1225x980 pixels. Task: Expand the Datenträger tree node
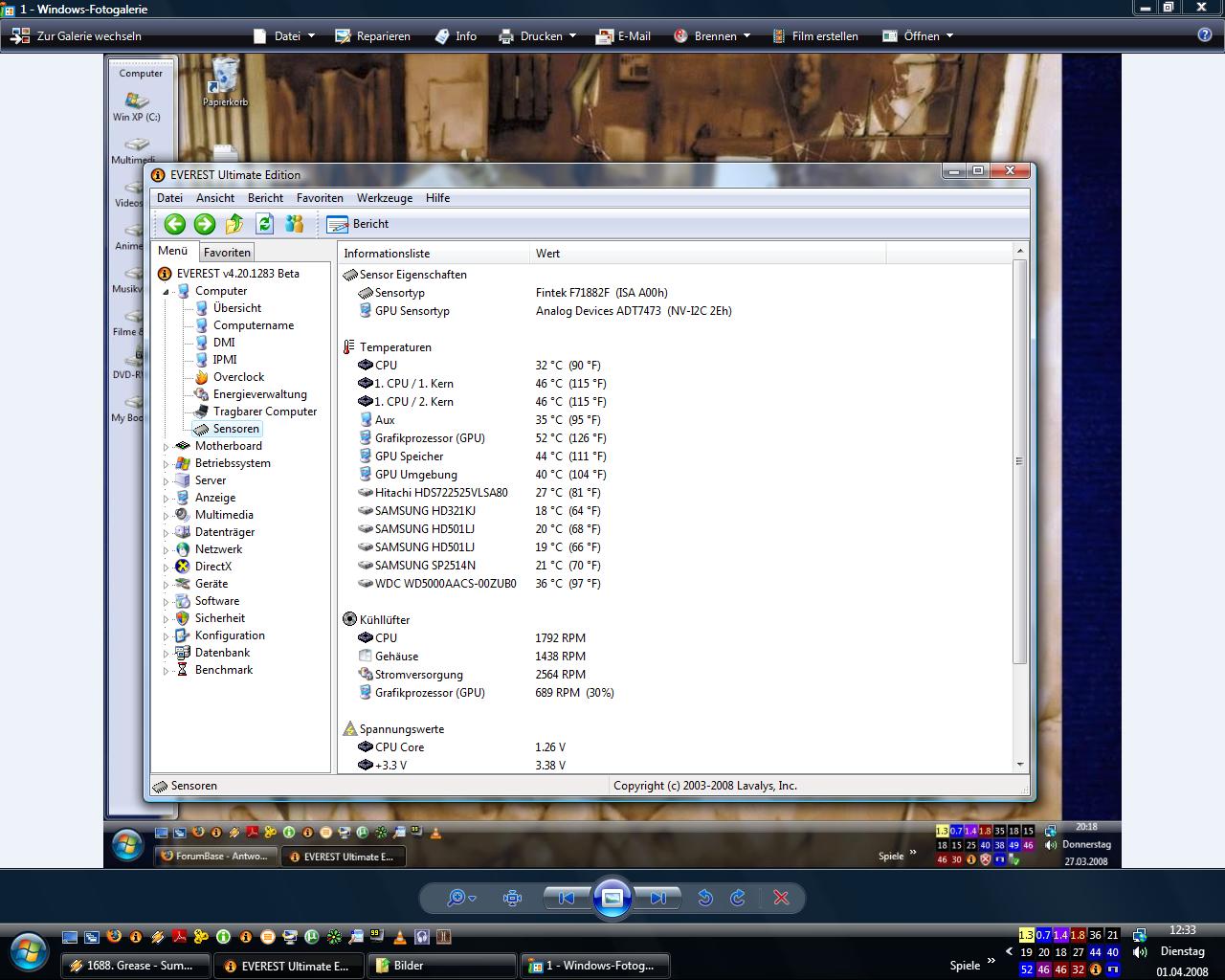coord(166,532)
